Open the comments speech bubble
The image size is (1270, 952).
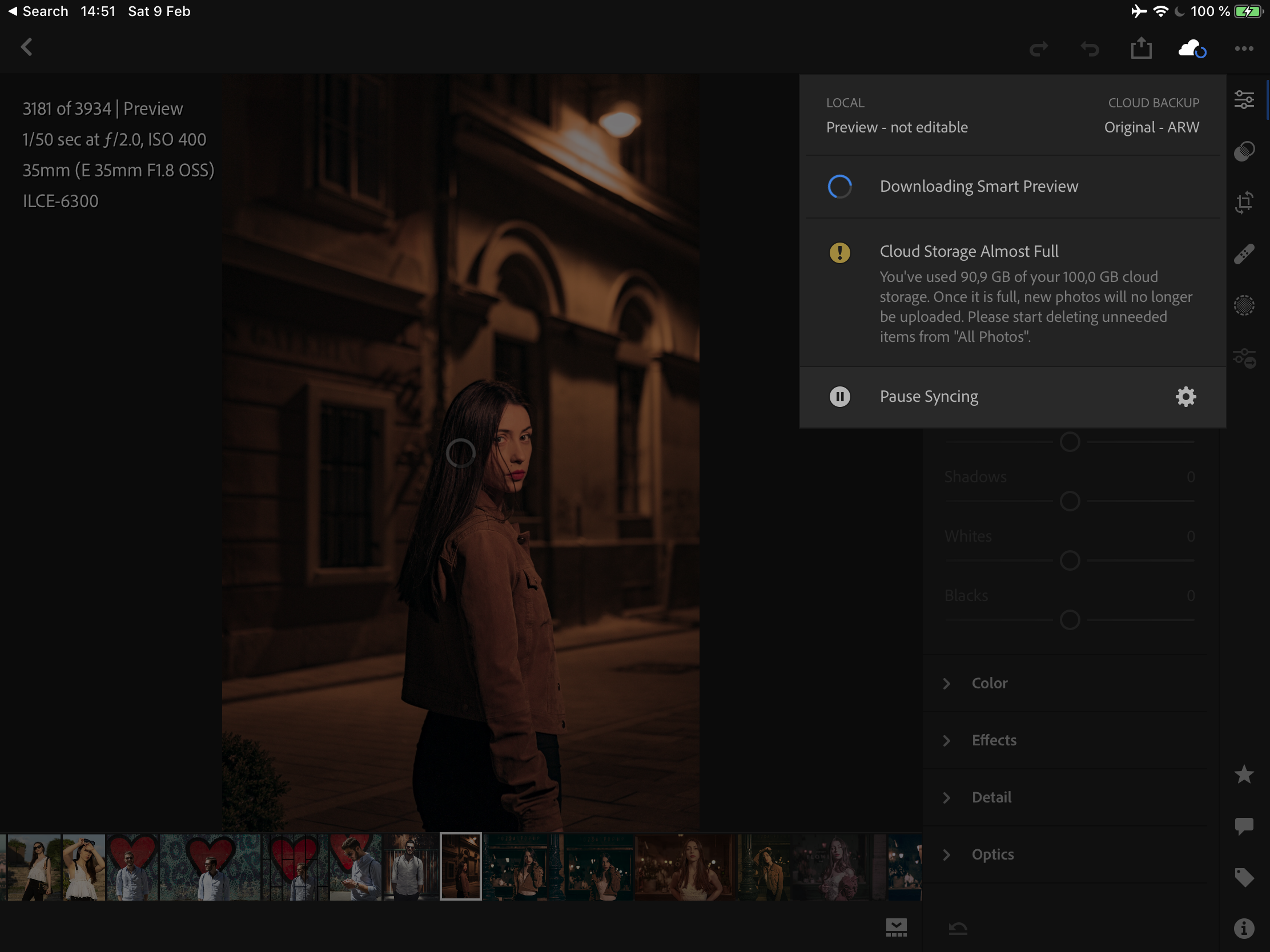click(1244, 826)
